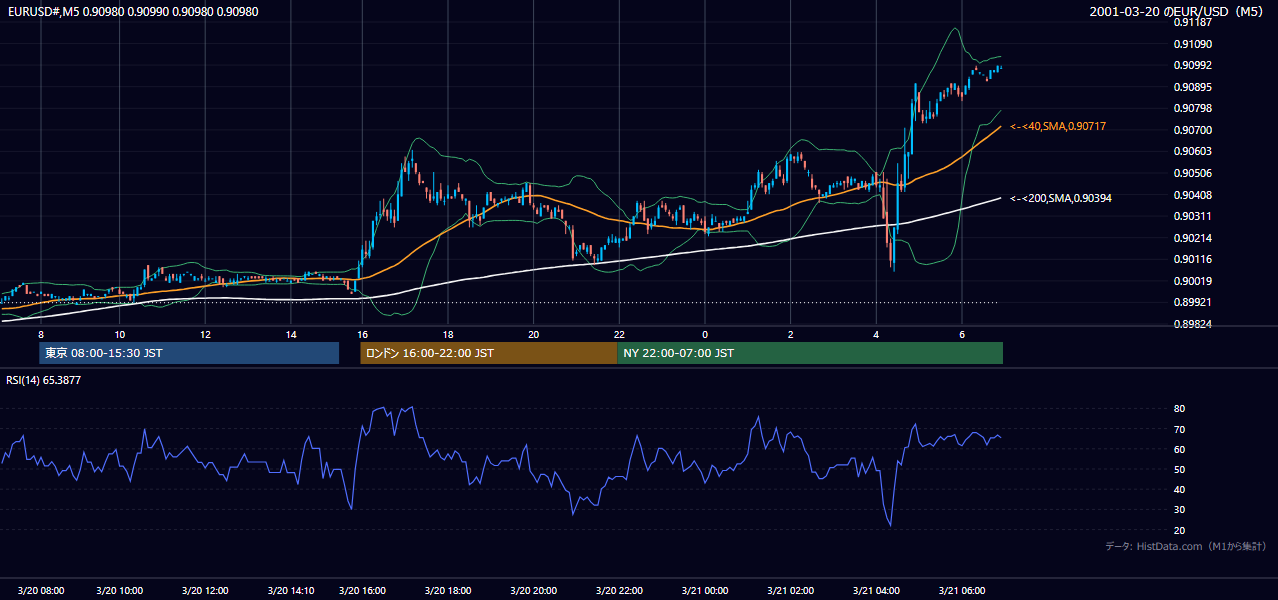Click RSI axis level 50
The width and height of the screenshot is (1278, 600).
click(1179, 469)
